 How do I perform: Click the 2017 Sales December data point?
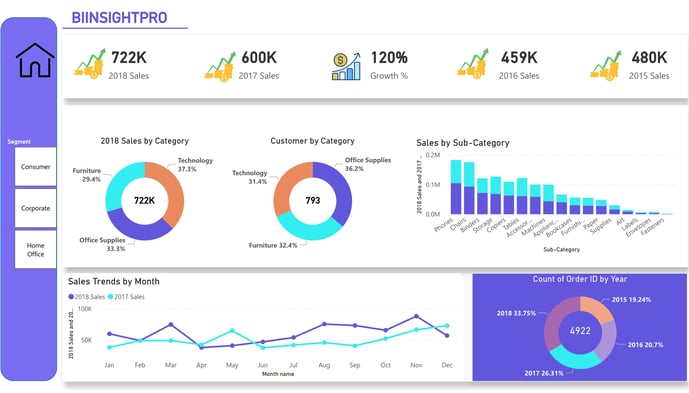[x=447, y=326]
